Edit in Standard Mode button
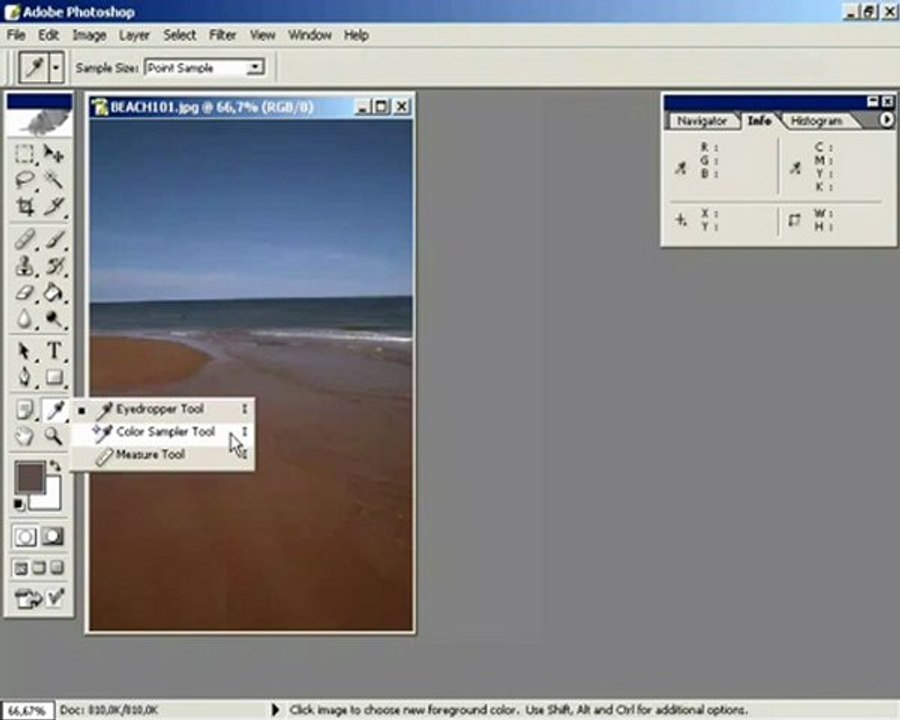Screen dimensions: 900x720 pos(25,537)
